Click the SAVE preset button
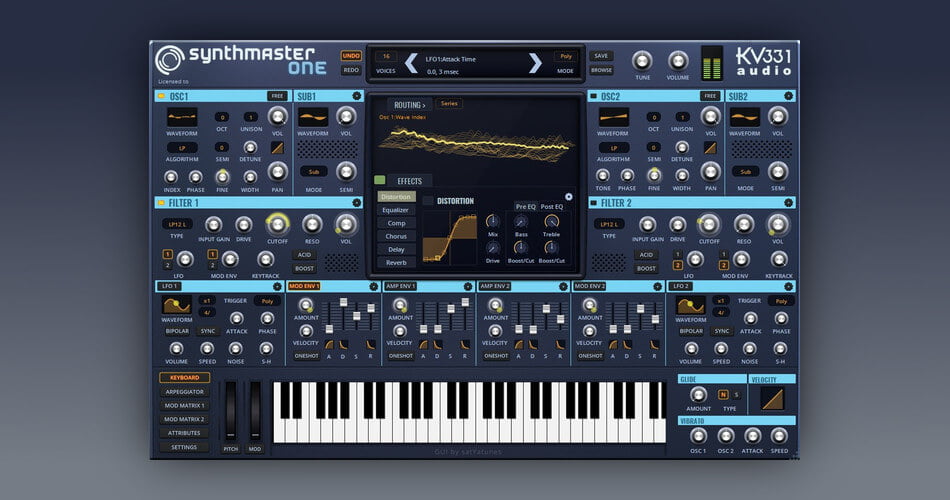Image resolution: width=950 pixels, height=500 pixels. [x=601, y=56]
